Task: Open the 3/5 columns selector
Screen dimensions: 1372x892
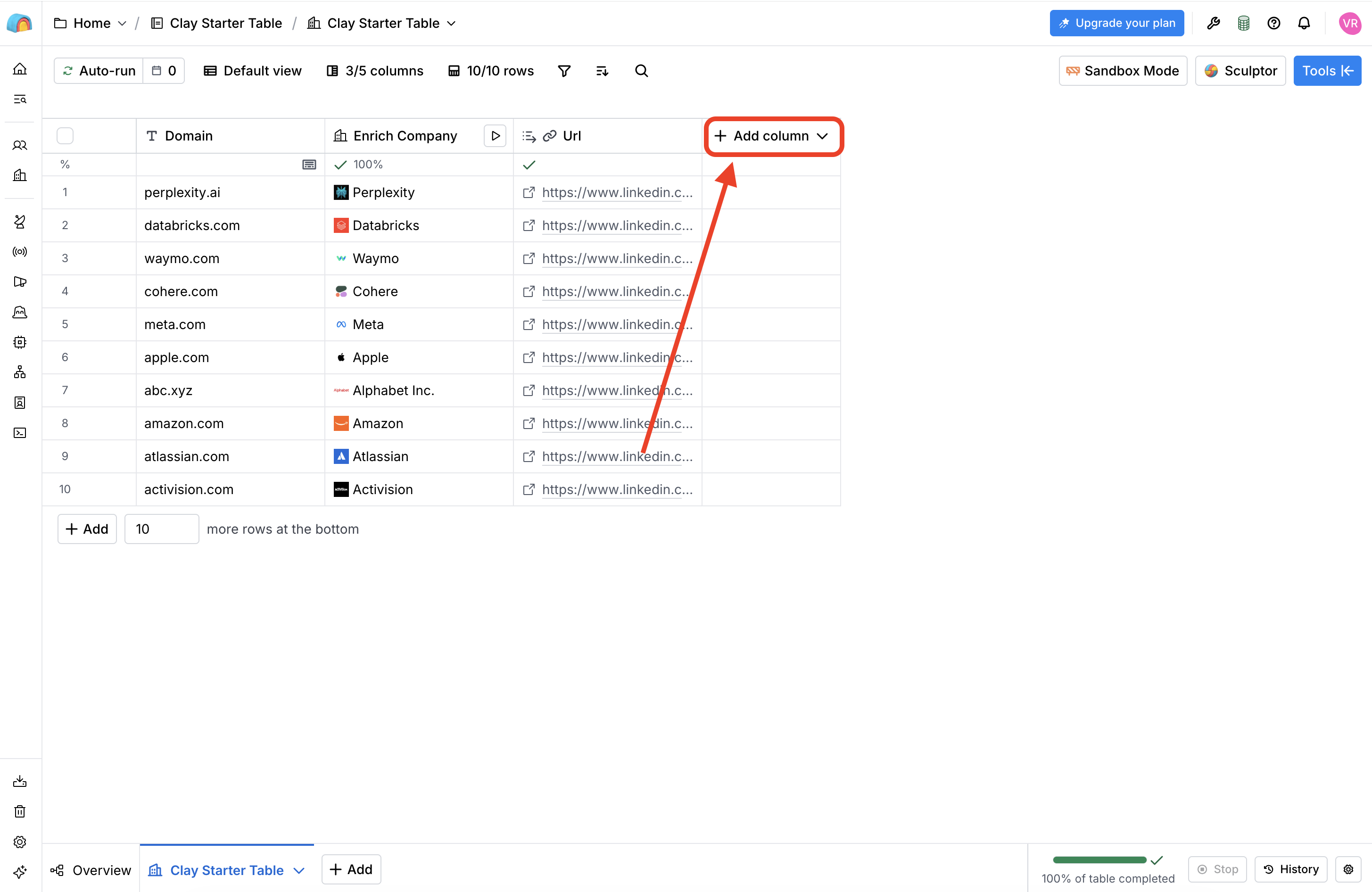Action: click(375, 71)
